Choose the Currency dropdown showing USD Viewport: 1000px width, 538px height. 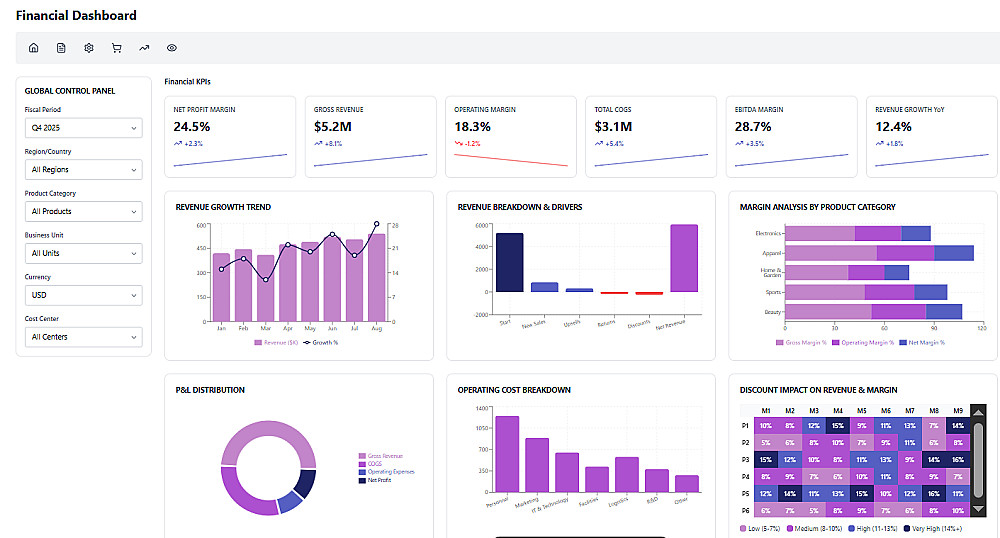click(84, 295)
